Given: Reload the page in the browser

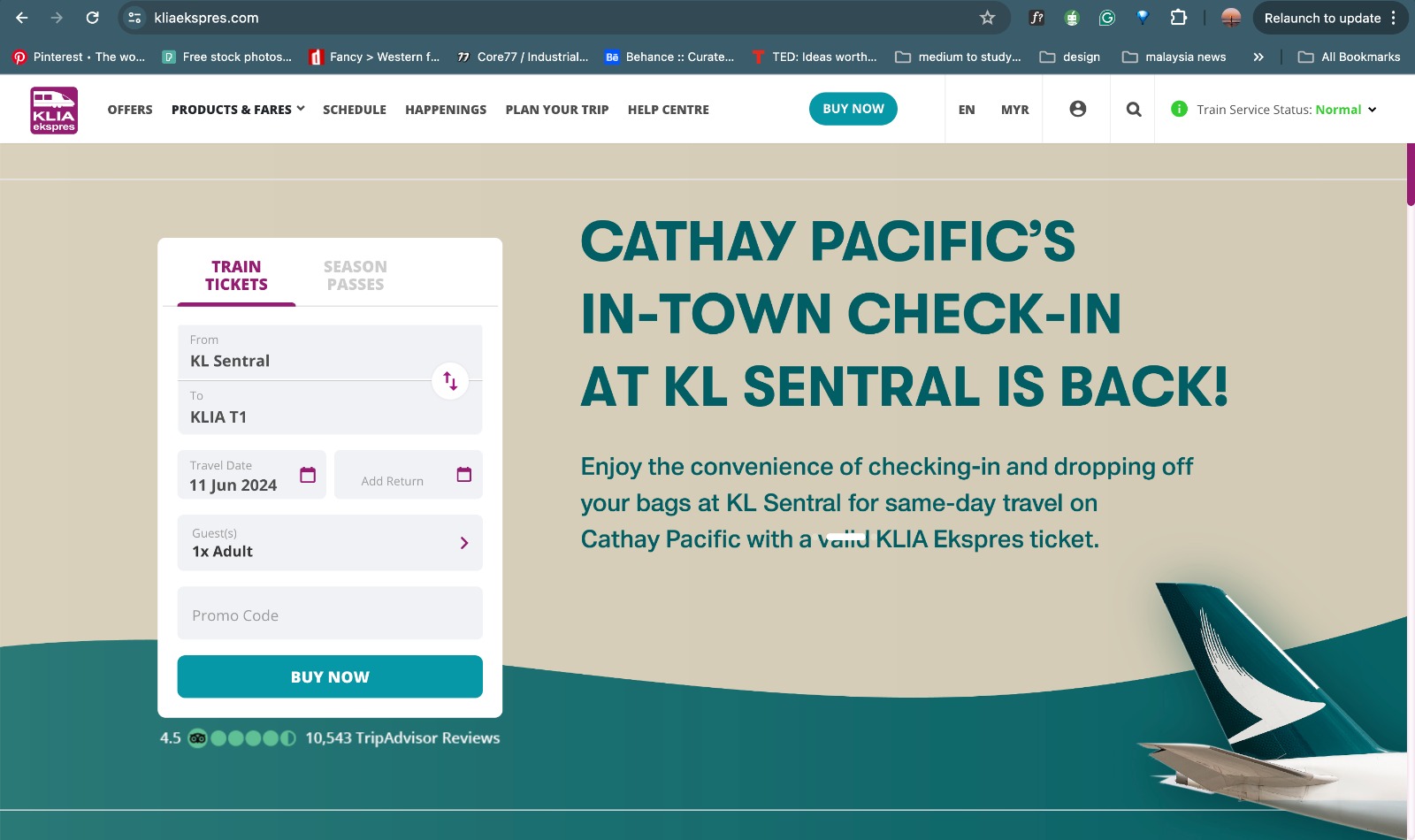Looking at the screenshot, I should [92, 18].
